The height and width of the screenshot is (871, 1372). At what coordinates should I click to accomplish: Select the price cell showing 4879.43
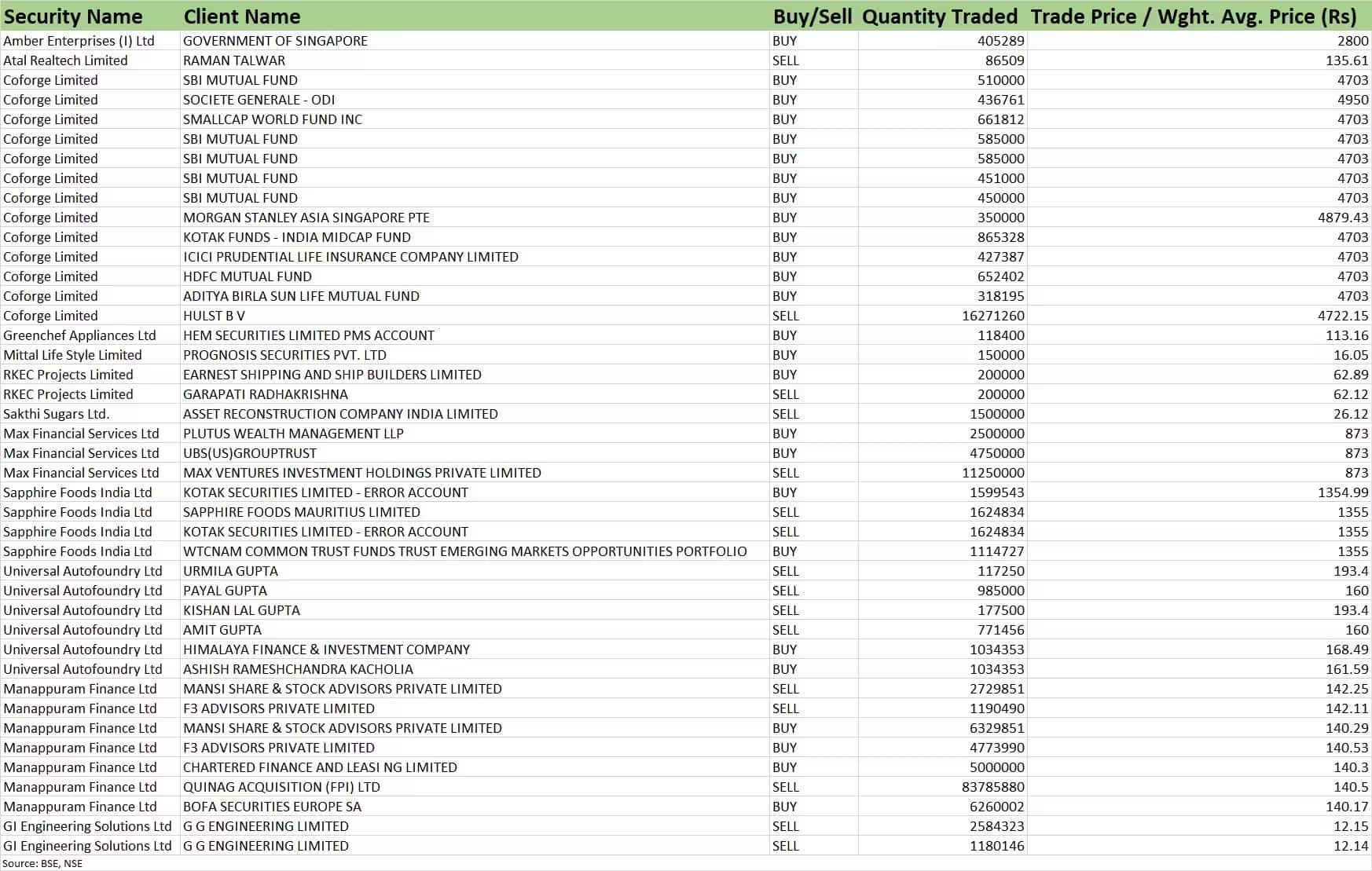pyautogui.click(x=1342, y=218)
